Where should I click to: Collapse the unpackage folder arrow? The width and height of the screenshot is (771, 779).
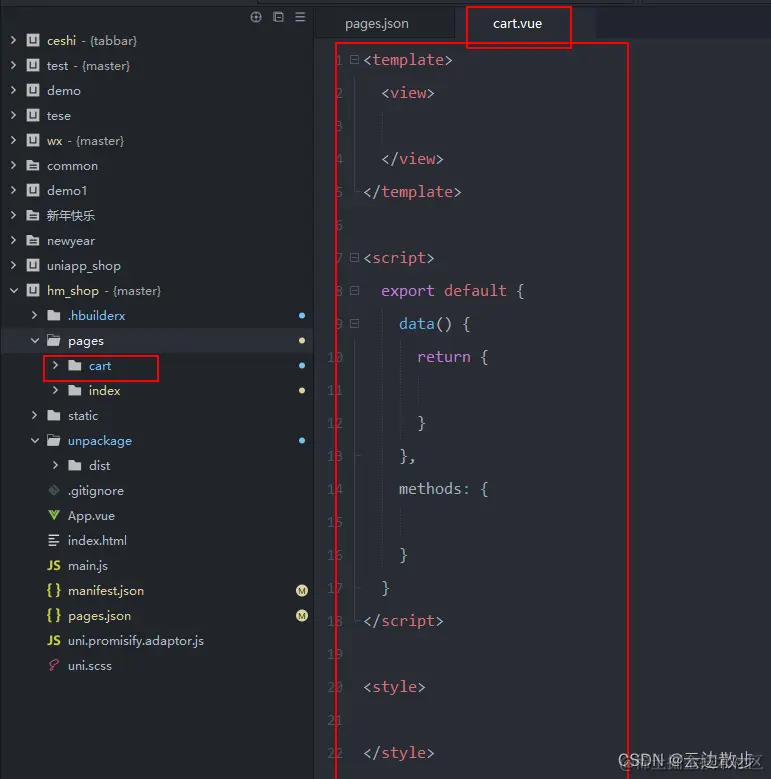(x=35, y=441)
